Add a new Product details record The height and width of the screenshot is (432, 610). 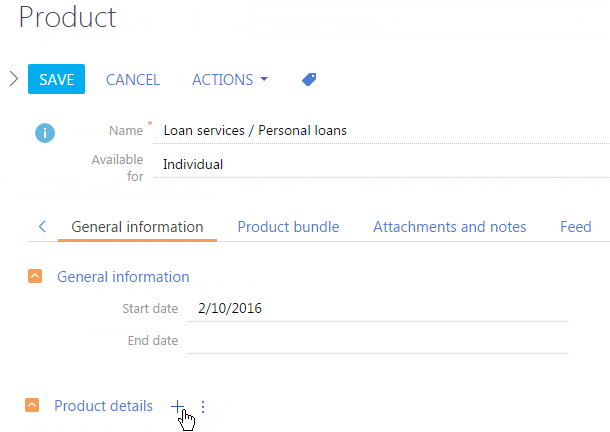coord(177,406)
